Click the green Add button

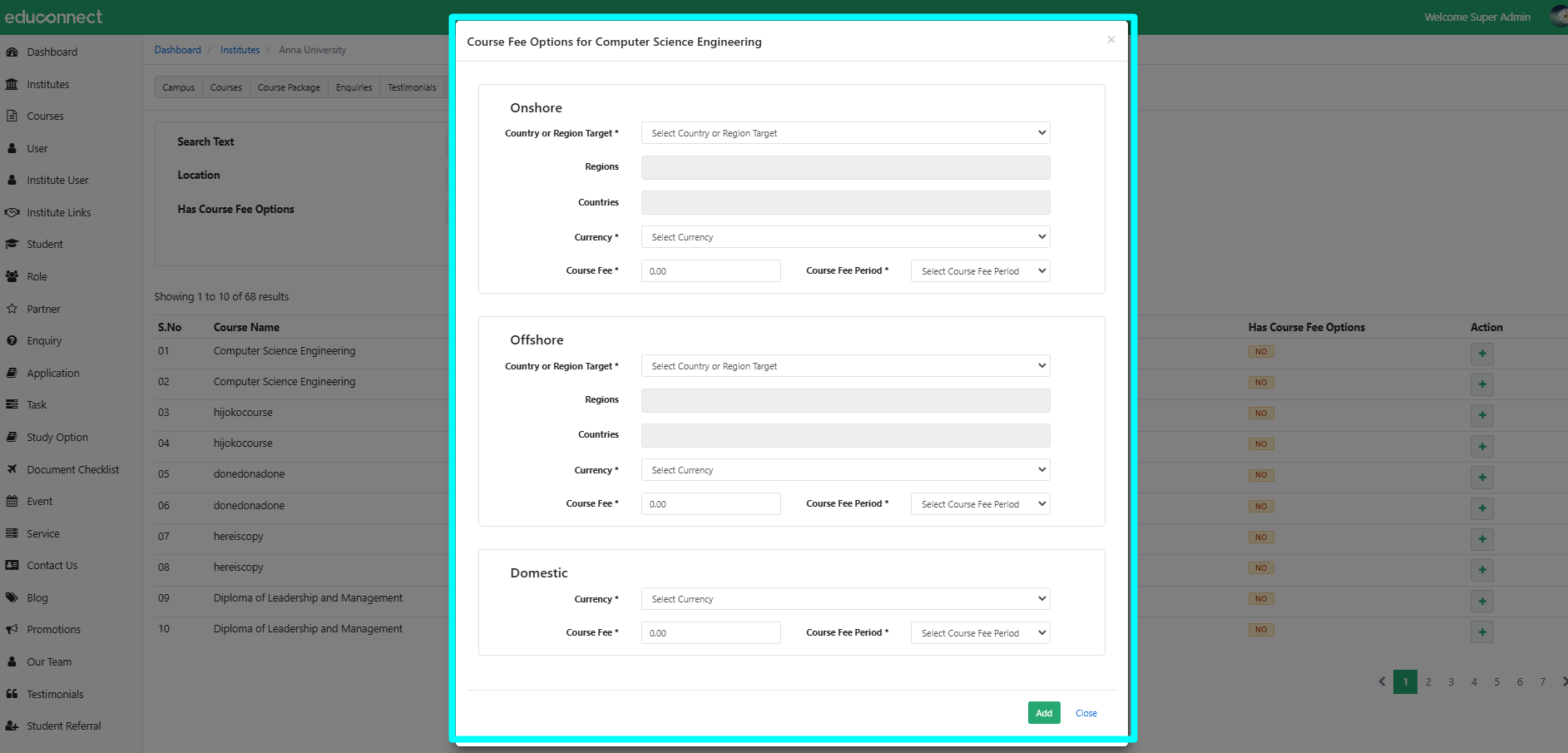point(1044,713)
